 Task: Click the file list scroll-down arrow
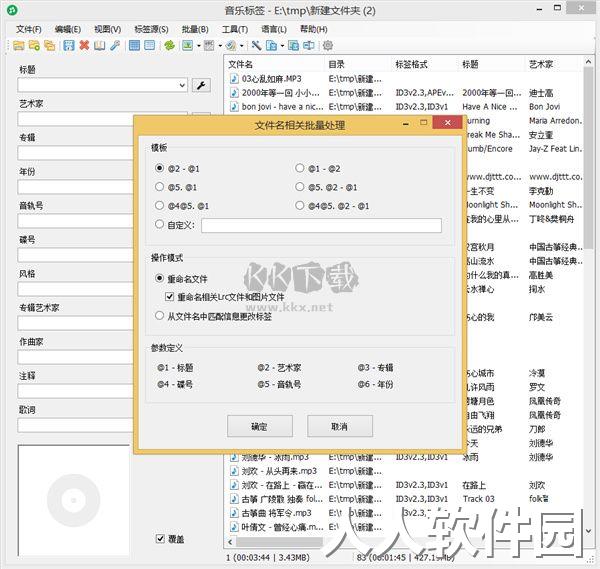[589, 531]
